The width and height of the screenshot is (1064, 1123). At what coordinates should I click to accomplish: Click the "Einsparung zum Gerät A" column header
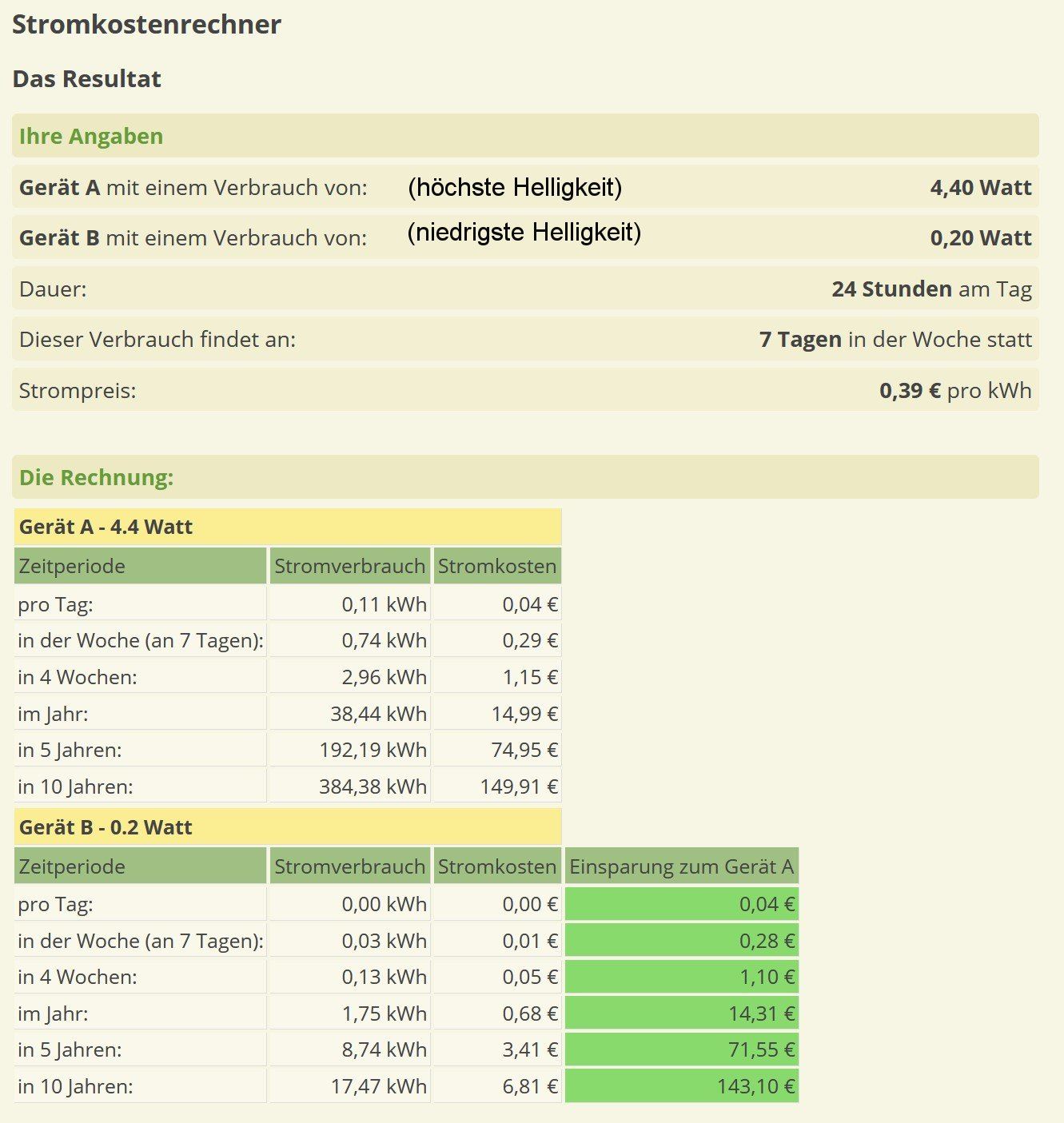click(681, 866)
